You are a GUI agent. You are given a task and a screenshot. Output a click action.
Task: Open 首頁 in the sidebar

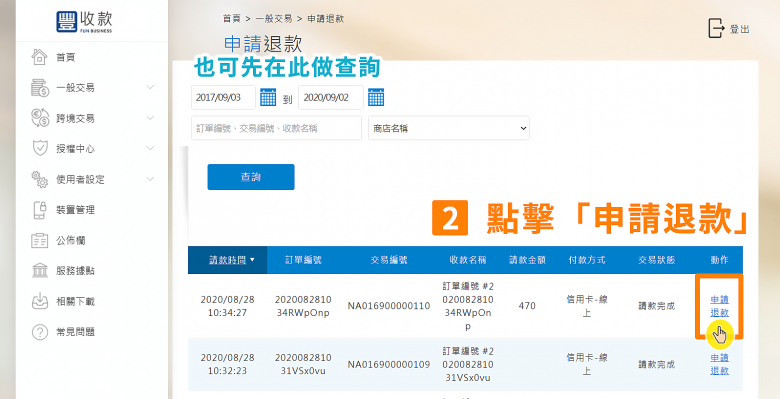(x=65, y=58)
